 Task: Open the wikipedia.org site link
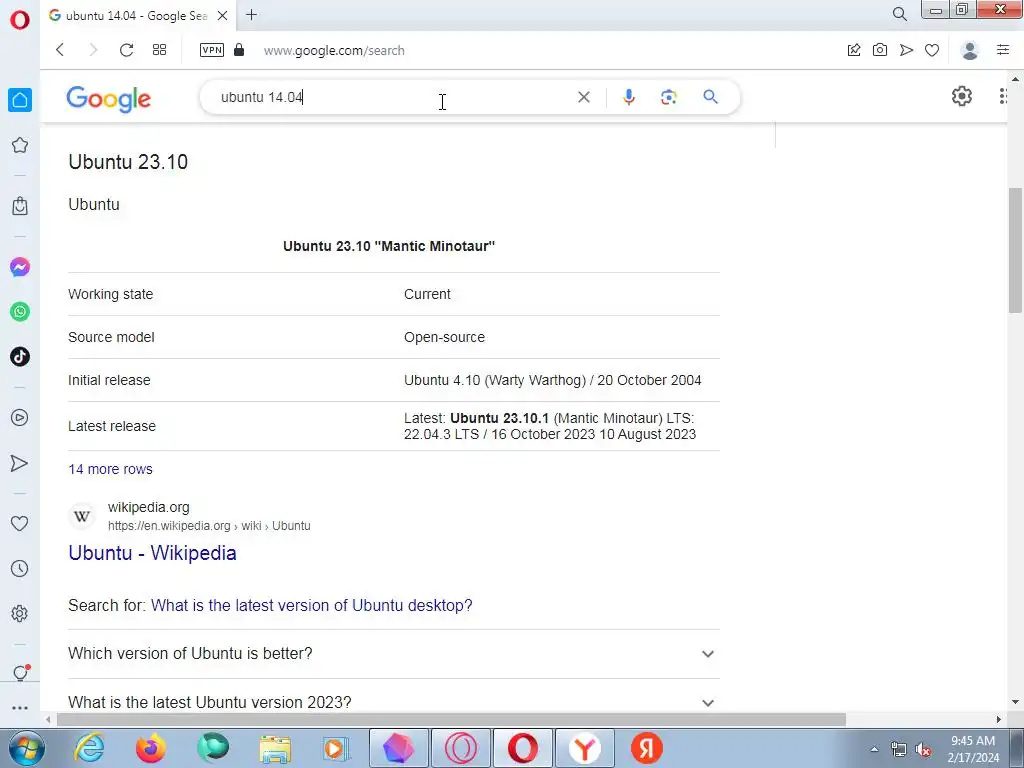pos(148,507)
